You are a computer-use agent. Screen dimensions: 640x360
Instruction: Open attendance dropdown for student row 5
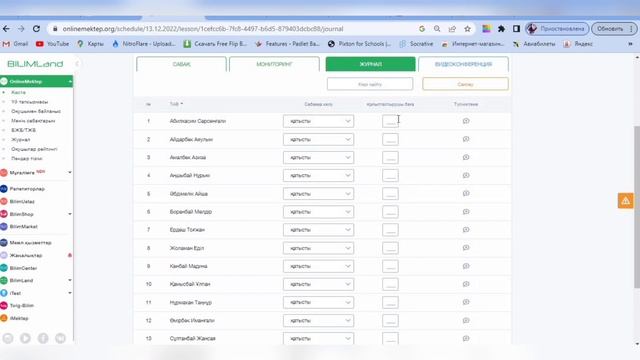(318, 193)
